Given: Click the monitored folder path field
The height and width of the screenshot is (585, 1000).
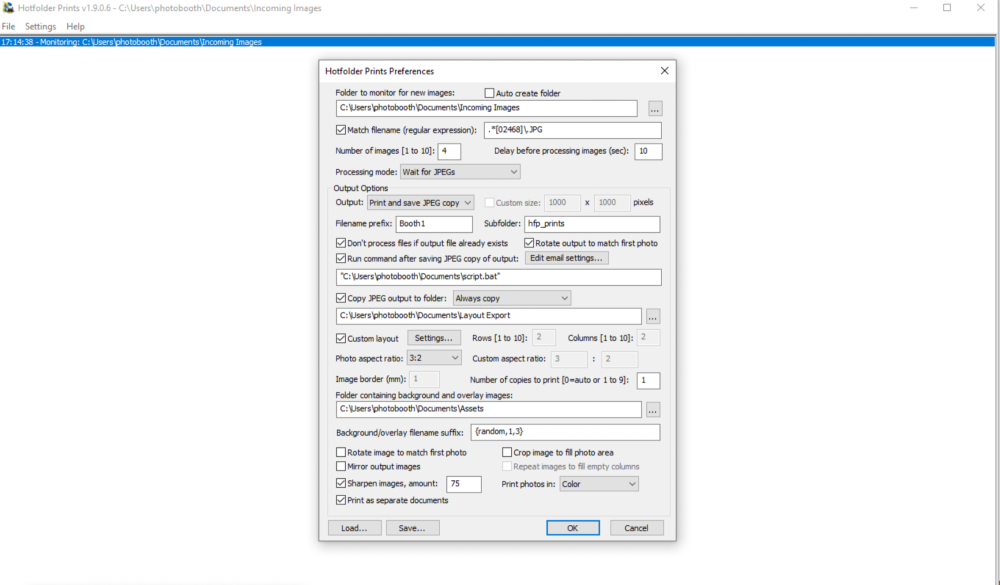Looking at the screenshot, I should click(487, 108).
